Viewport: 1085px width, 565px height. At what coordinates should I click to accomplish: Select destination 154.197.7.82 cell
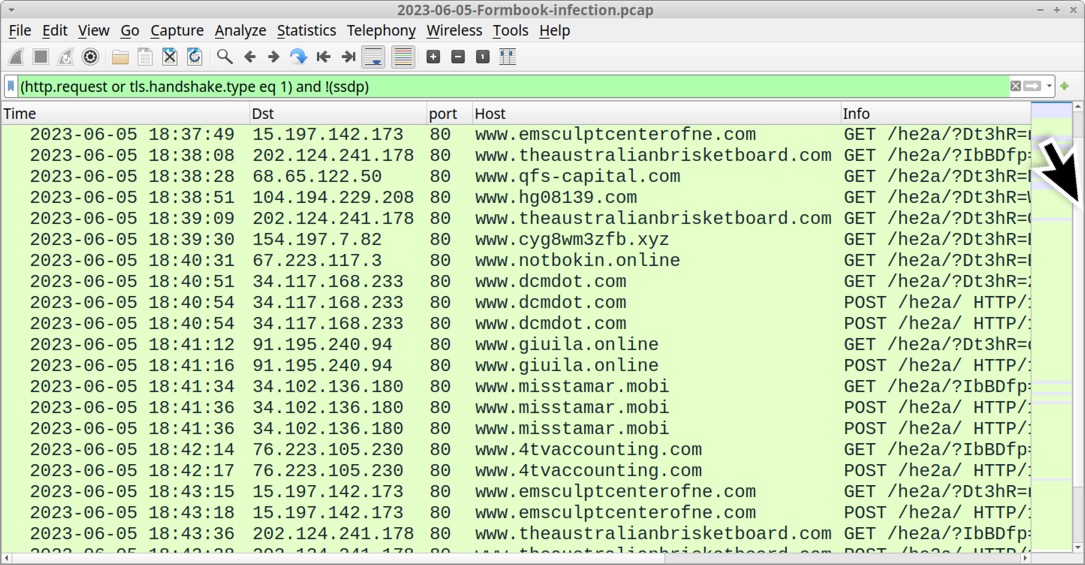point(317,239)
